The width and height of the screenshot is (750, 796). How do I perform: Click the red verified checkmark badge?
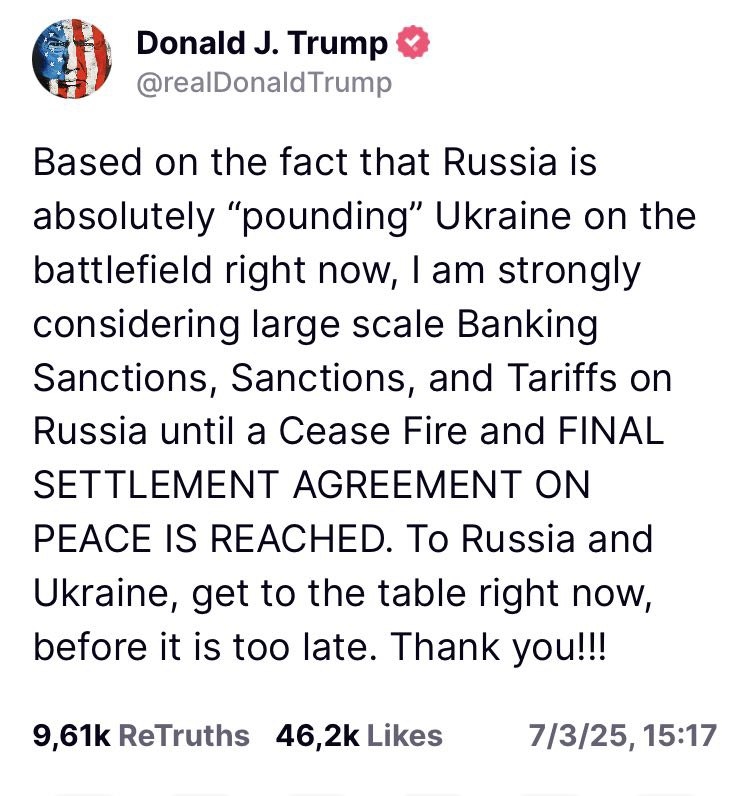click(x=413, y=43)
